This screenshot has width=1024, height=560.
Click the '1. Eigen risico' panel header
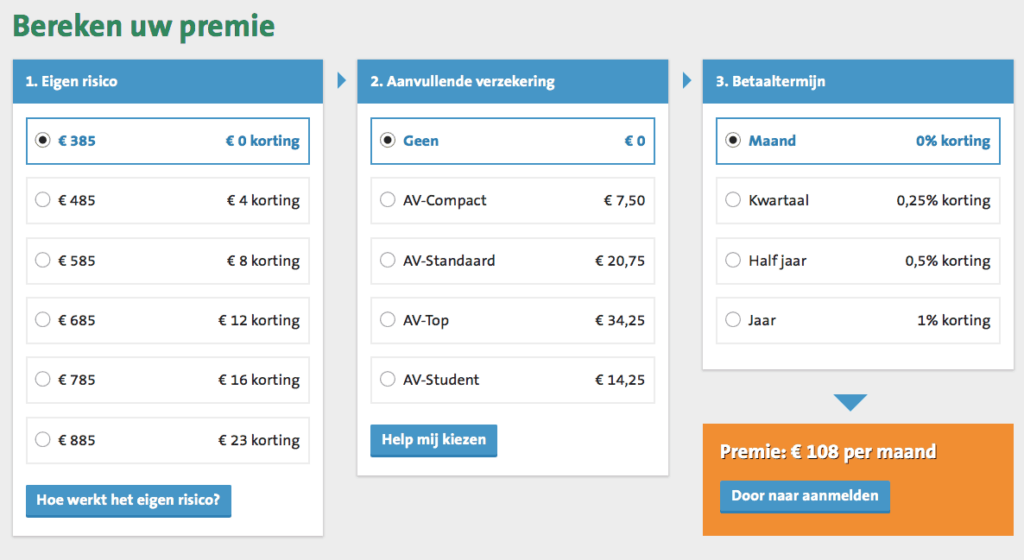168,81
